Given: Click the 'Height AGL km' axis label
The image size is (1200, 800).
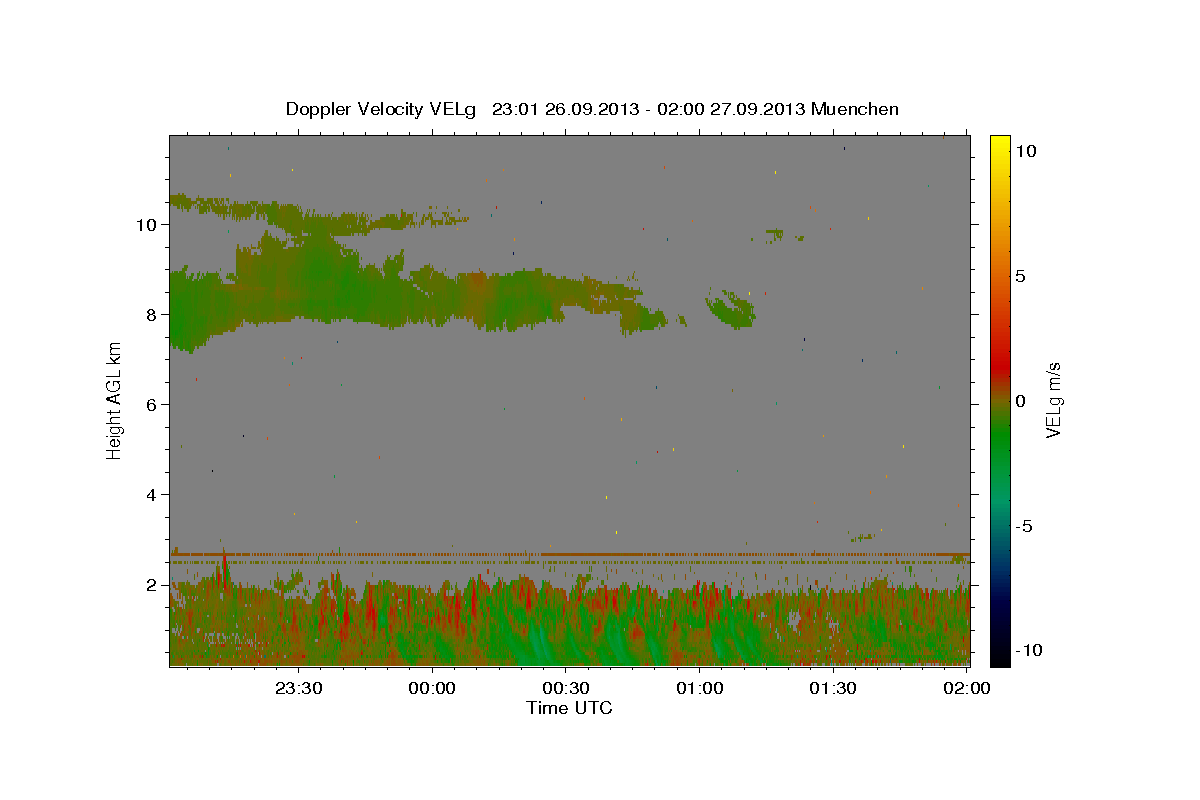Looking at the screenshot, I should coord(115,400).
